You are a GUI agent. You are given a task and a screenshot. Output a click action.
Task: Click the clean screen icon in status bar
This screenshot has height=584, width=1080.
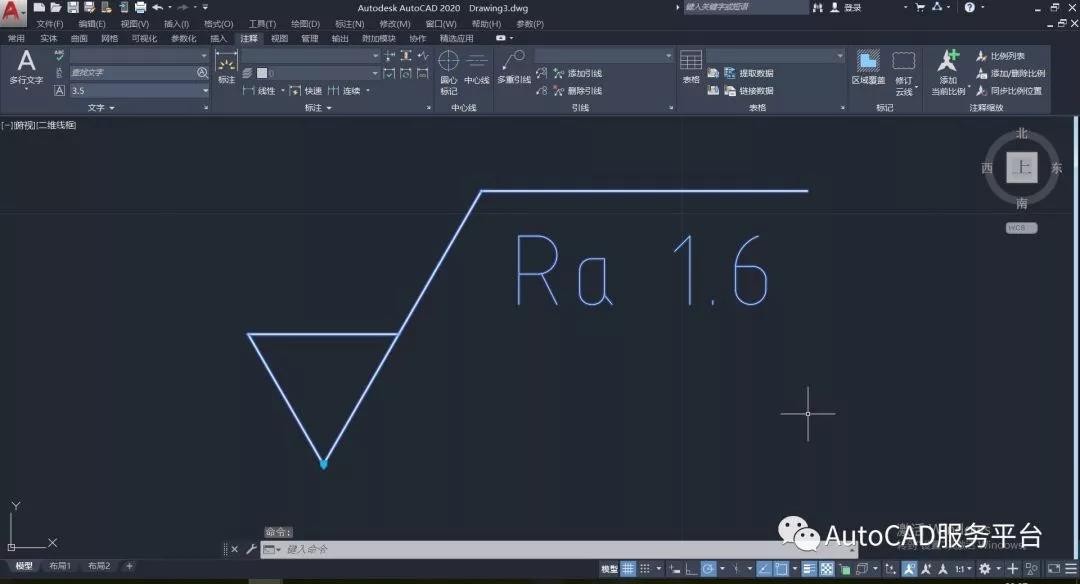click(1054, 568)
